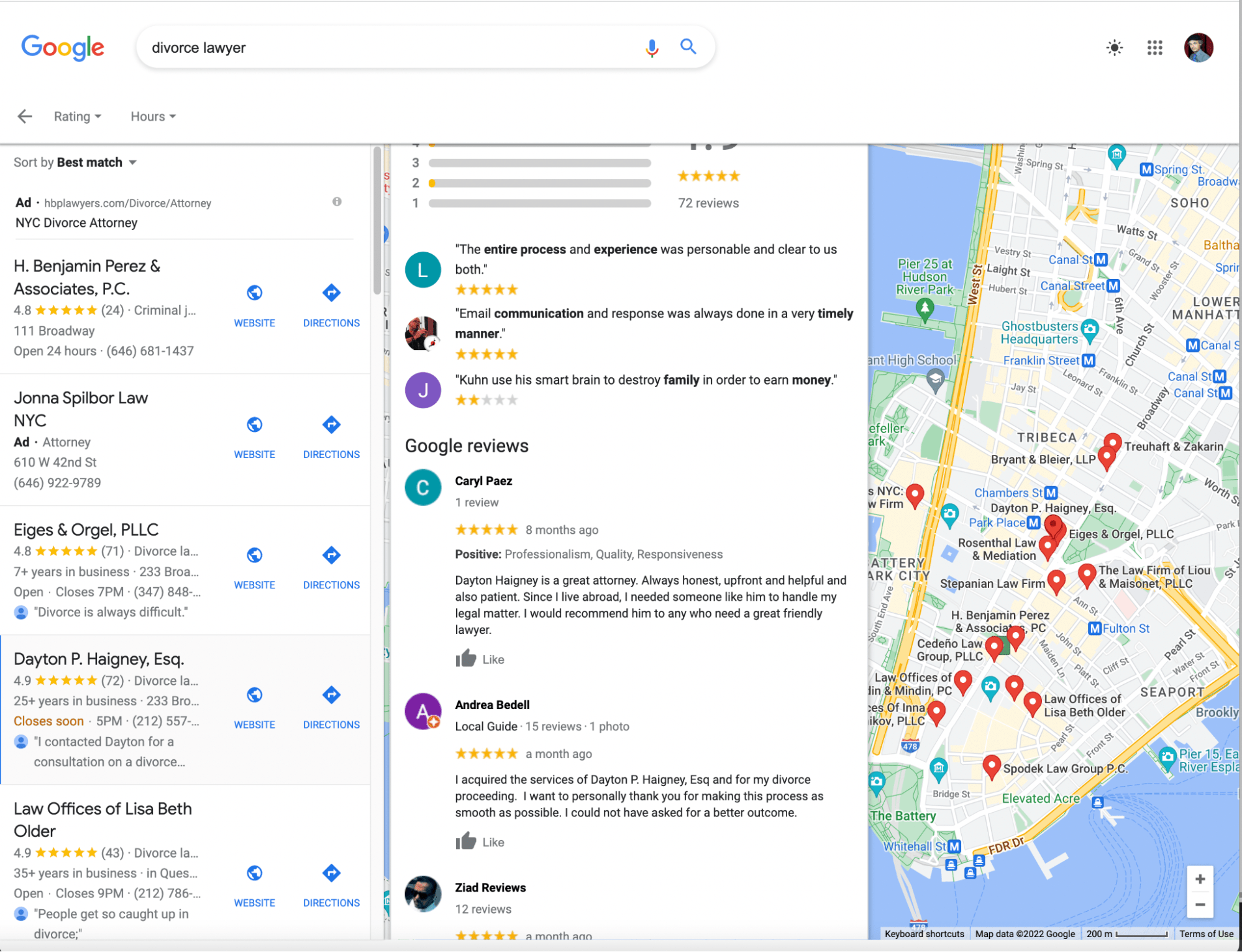The width and height of the screenshot is (1242, 952).
Task: Click the Stepanian Law Firm map pin
Action: point(1056,581)
